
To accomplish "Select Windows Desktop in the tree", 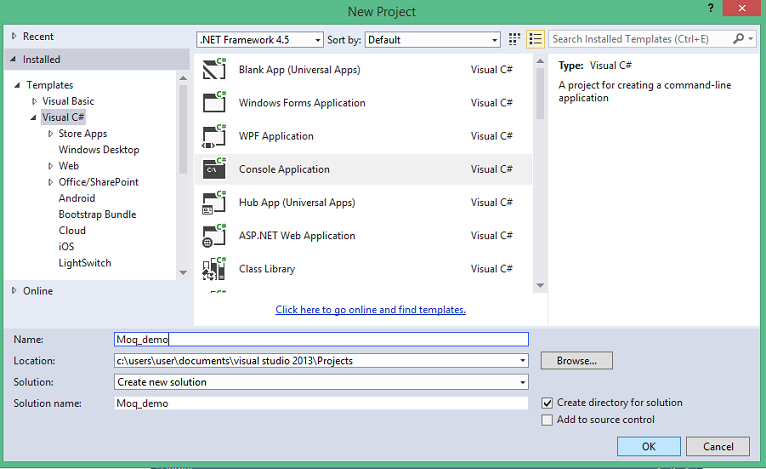I will tap(99, 149).
